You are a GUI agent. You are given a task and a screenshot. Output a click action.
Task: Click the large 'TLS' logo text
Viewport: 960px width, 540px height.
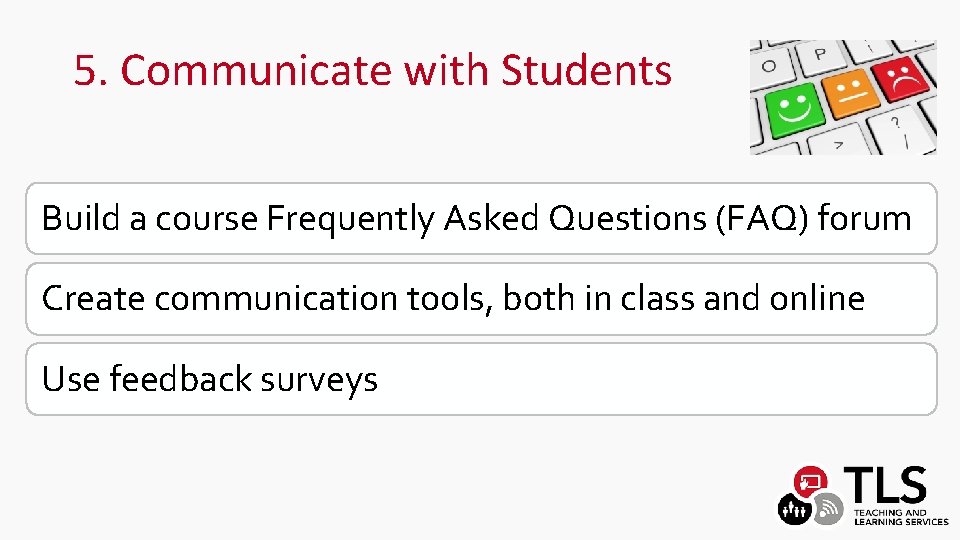click(x=887, y=485)
